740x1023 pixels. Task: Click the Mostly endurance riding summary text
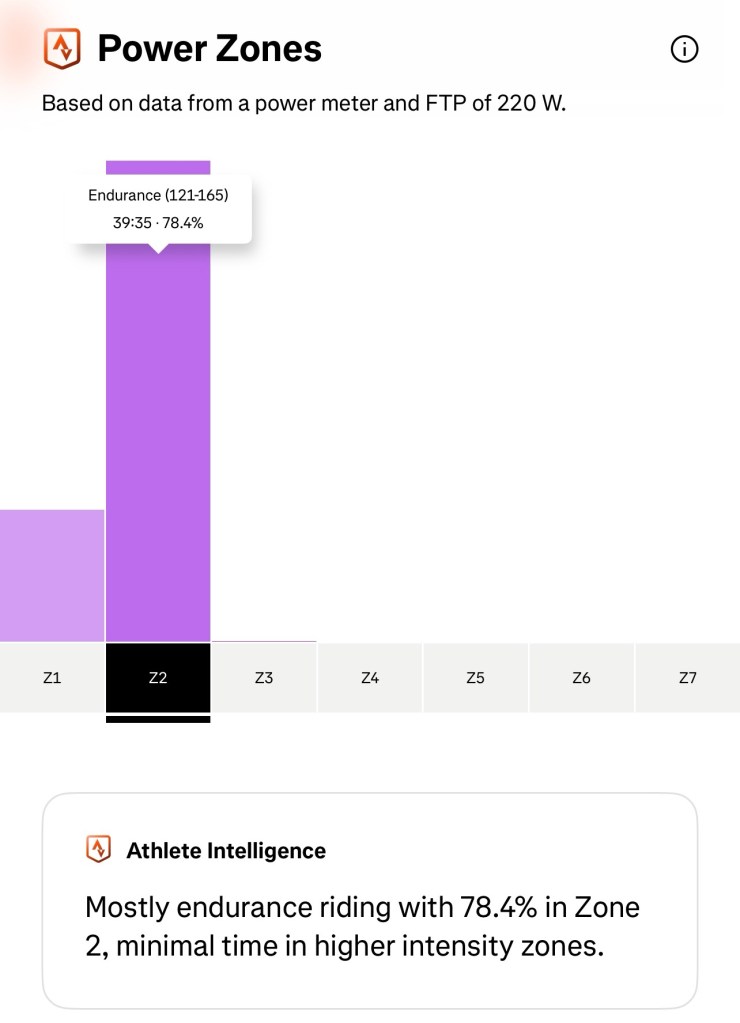coord(362,926)
